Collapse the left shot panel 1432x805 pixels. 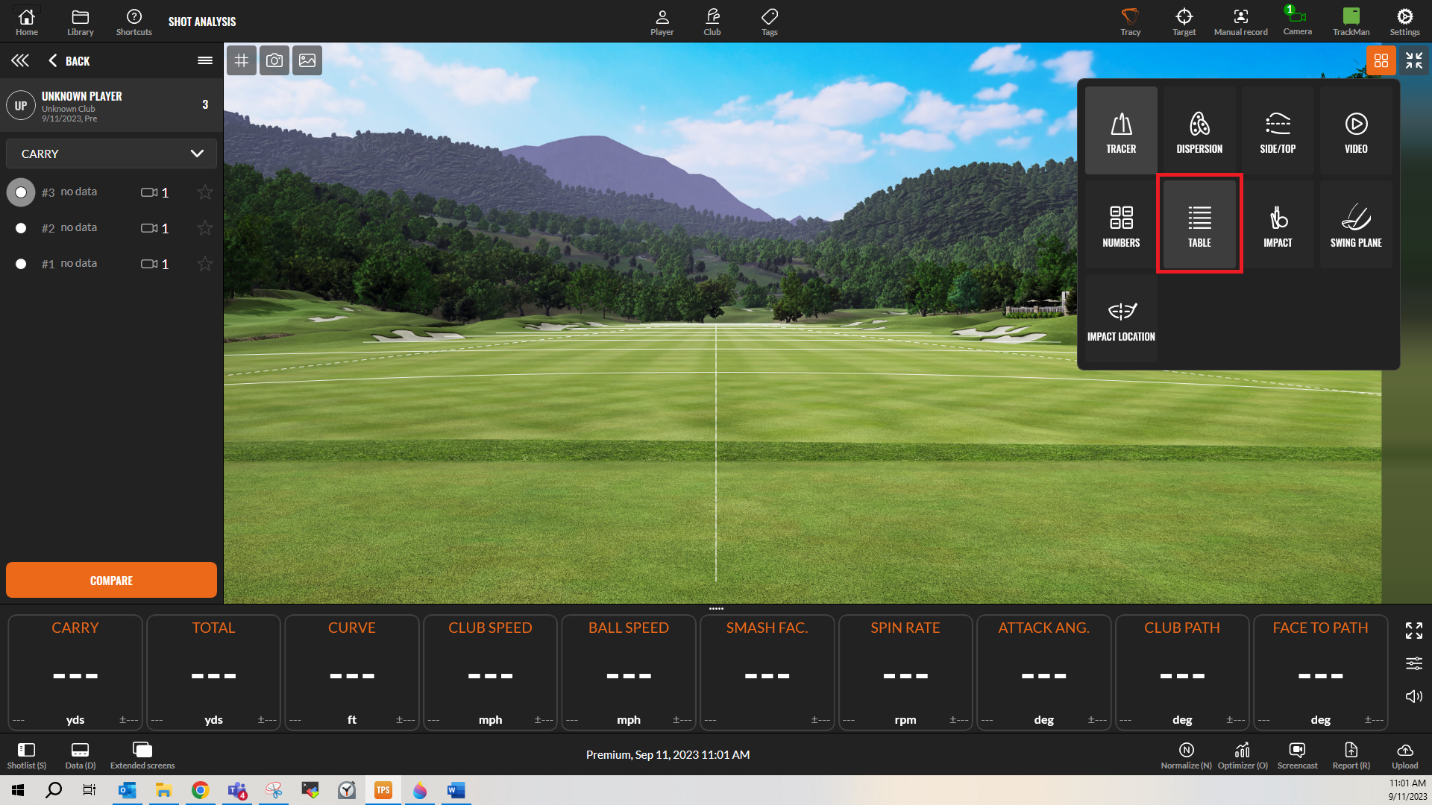tap(19, 60)
